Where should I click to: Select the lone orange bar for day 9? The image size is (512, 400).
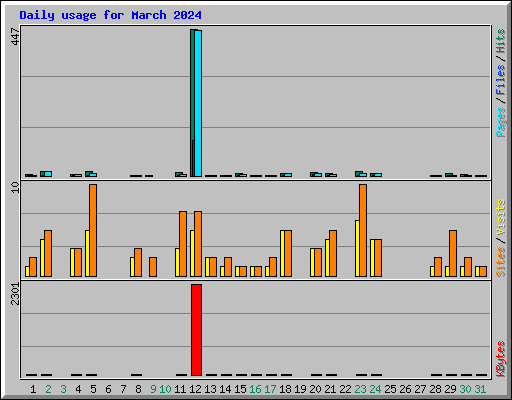click(x=153, y=267)
